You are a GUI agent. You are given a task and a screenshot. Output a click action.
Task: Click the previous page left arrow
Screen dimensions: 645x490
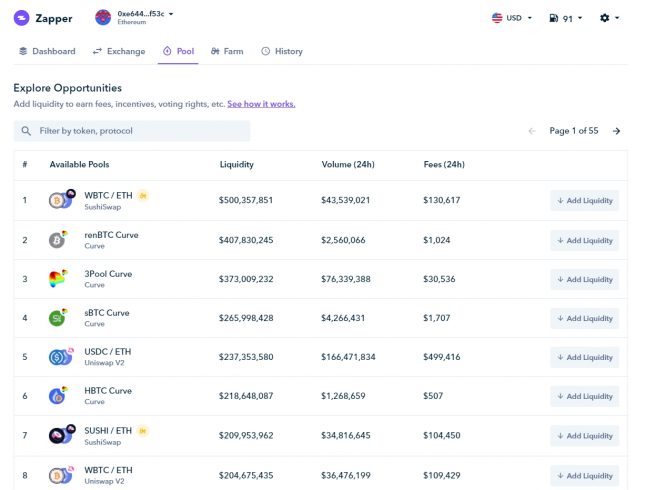click(x=532, y=131)
